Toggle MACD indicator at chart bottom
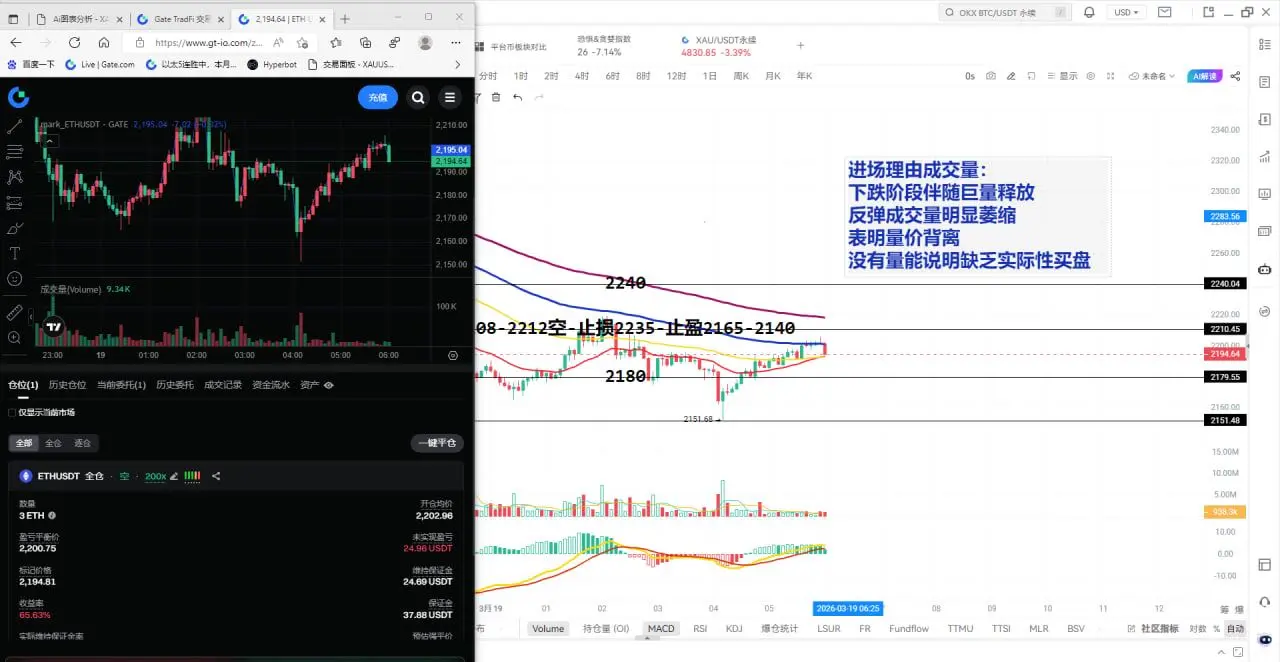Screen dimensions: 1280x662 click(661, 629)
